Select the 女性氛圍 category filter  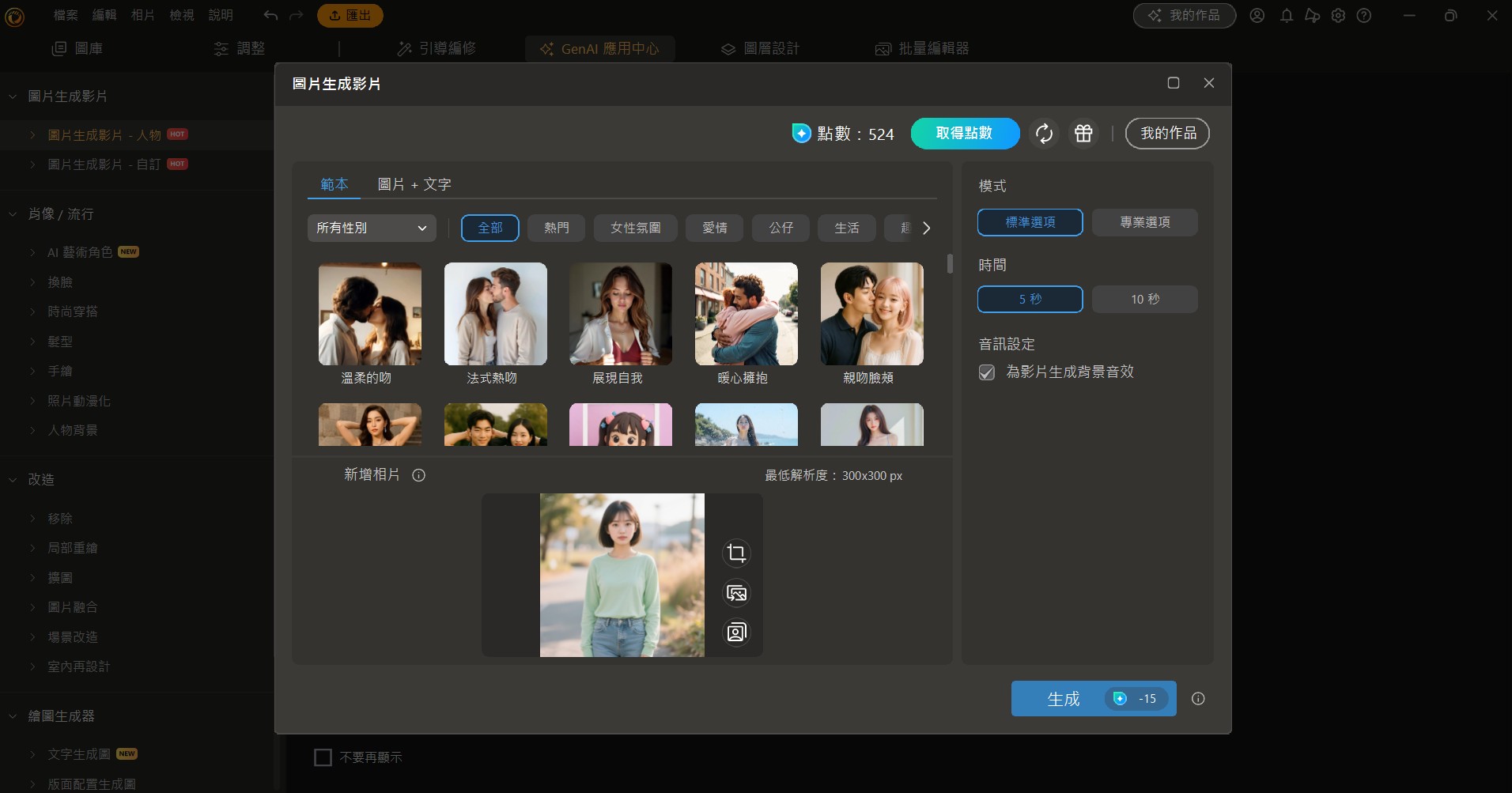click(x=636, y=228)
